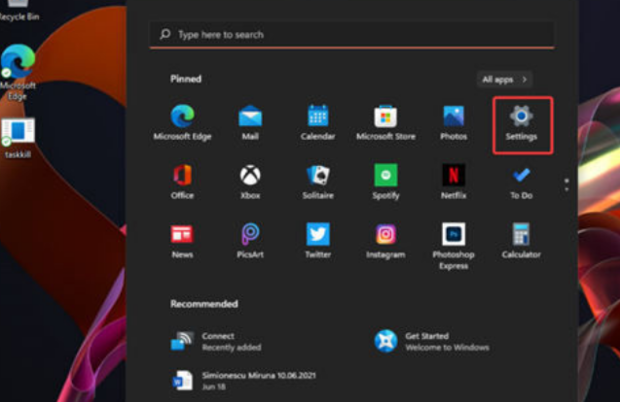Focus the Type here to search box

click(352, 35)
